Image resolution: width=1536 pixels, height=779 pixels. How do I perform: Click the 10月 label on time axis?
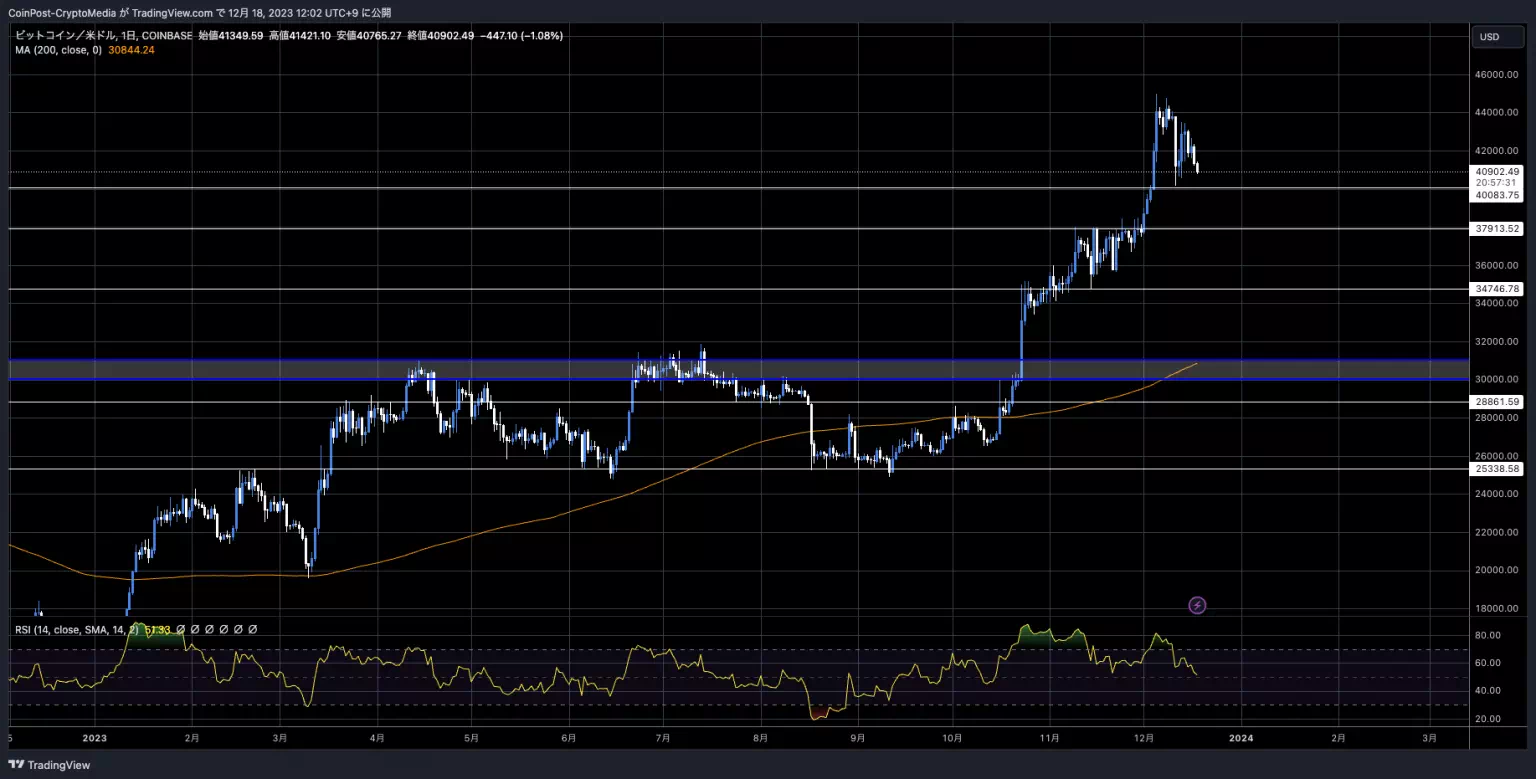point(953,739)
